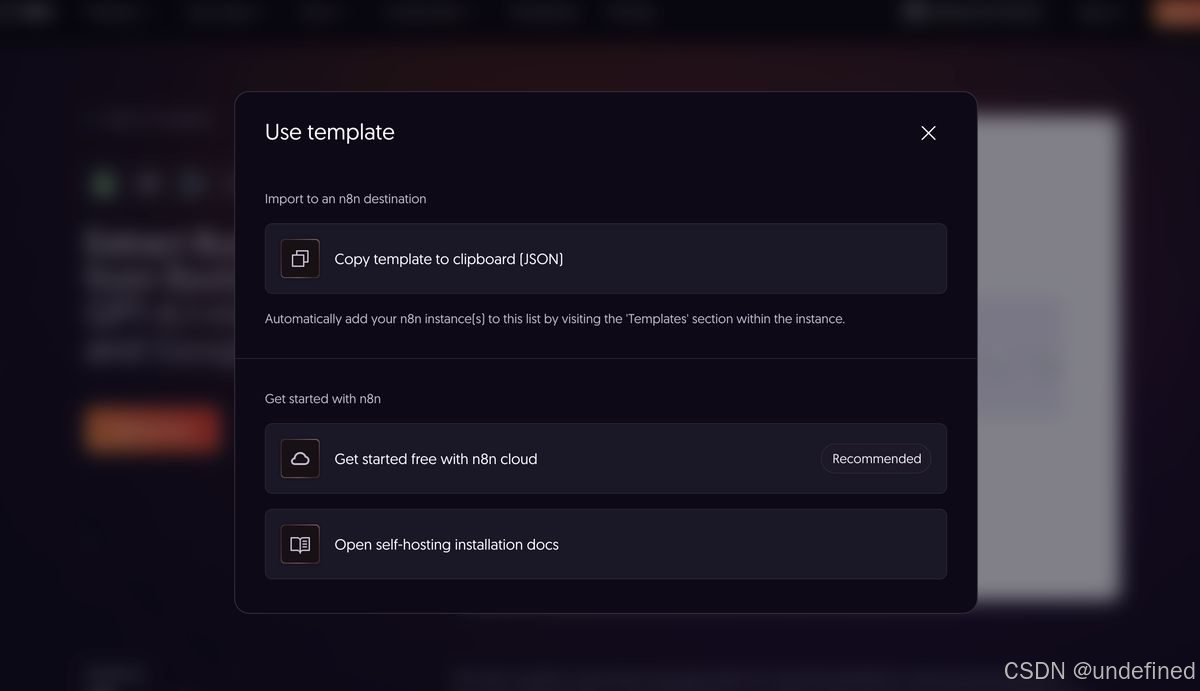The width and height of the screenshot is (1200, 691).
Task: Click the cloud icon beside n8n cloud option
Action: pos(299,458)
